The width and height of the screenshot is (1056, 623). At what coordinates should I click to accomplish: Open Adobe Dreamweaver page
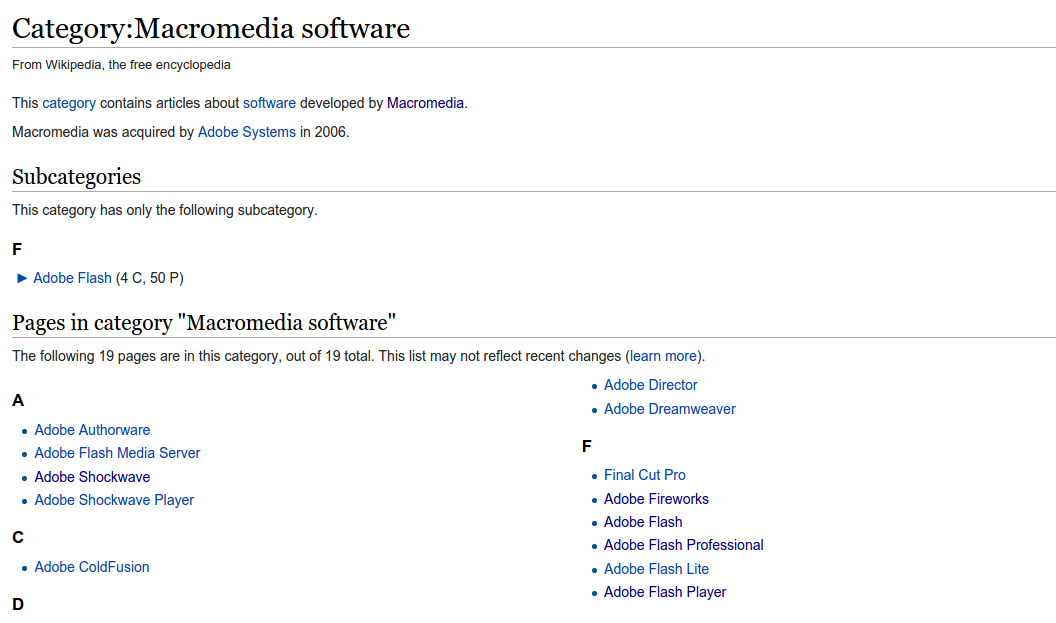coord(669,409)
